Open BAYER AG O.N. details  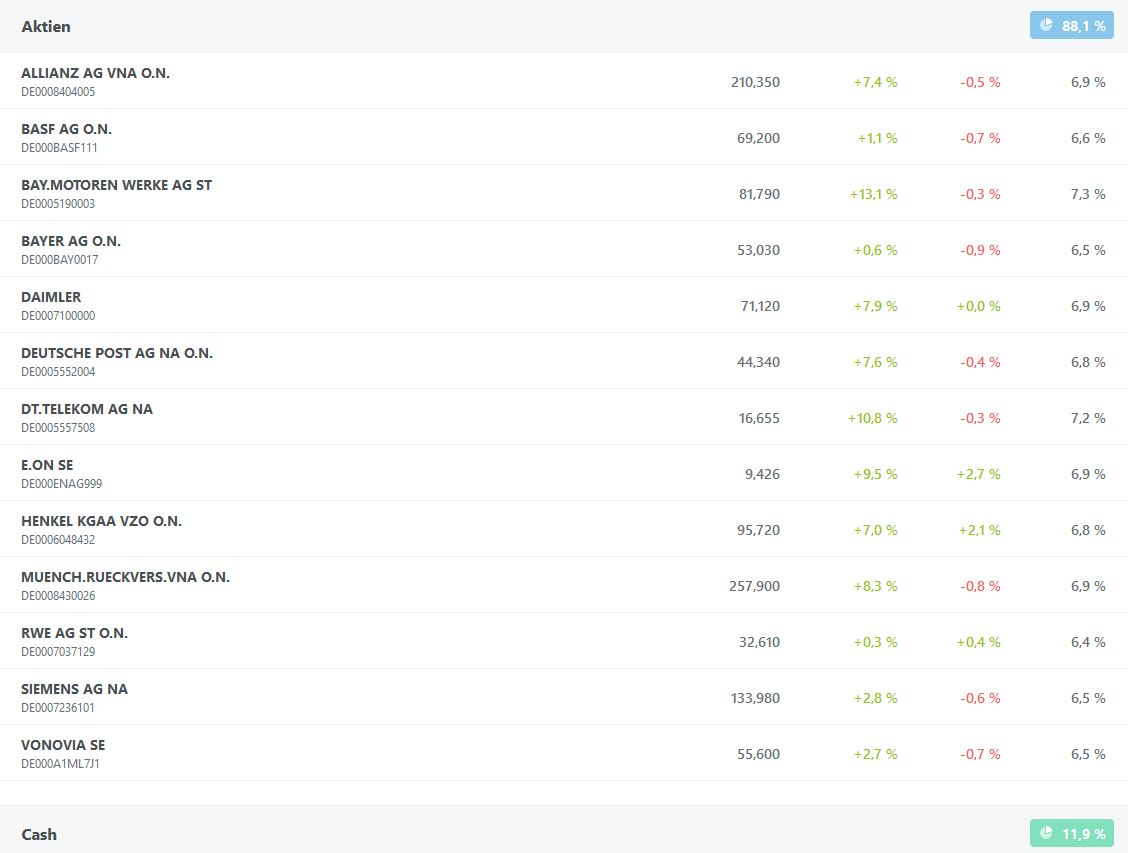click(x=71, y=241)
